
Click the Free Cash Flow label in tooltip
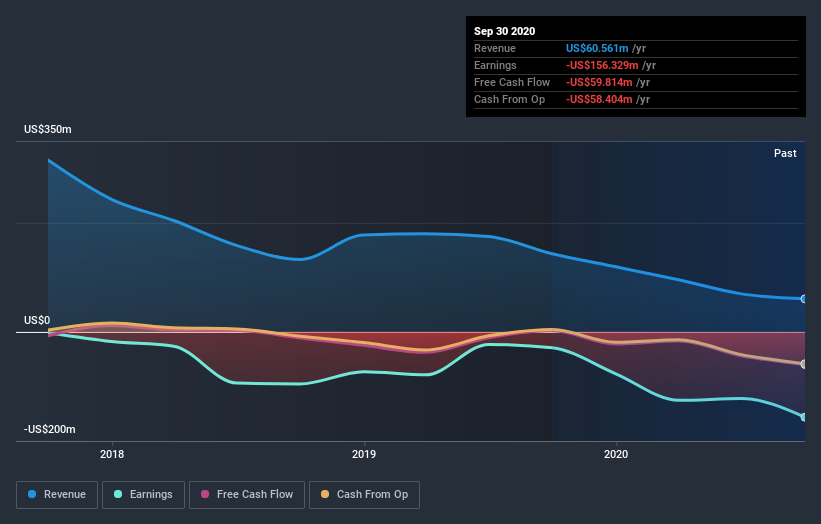click(512, 82)
